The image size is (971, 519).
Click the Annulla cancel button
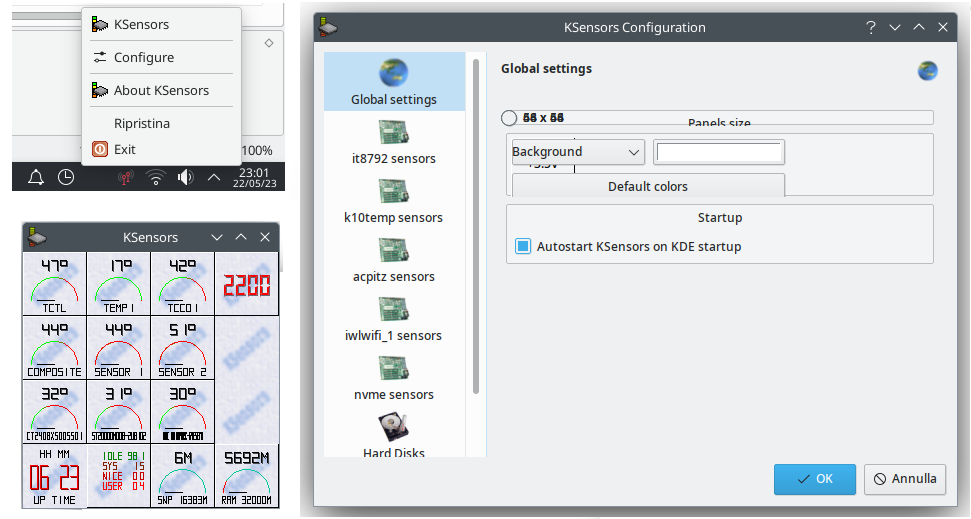(904, 479)
